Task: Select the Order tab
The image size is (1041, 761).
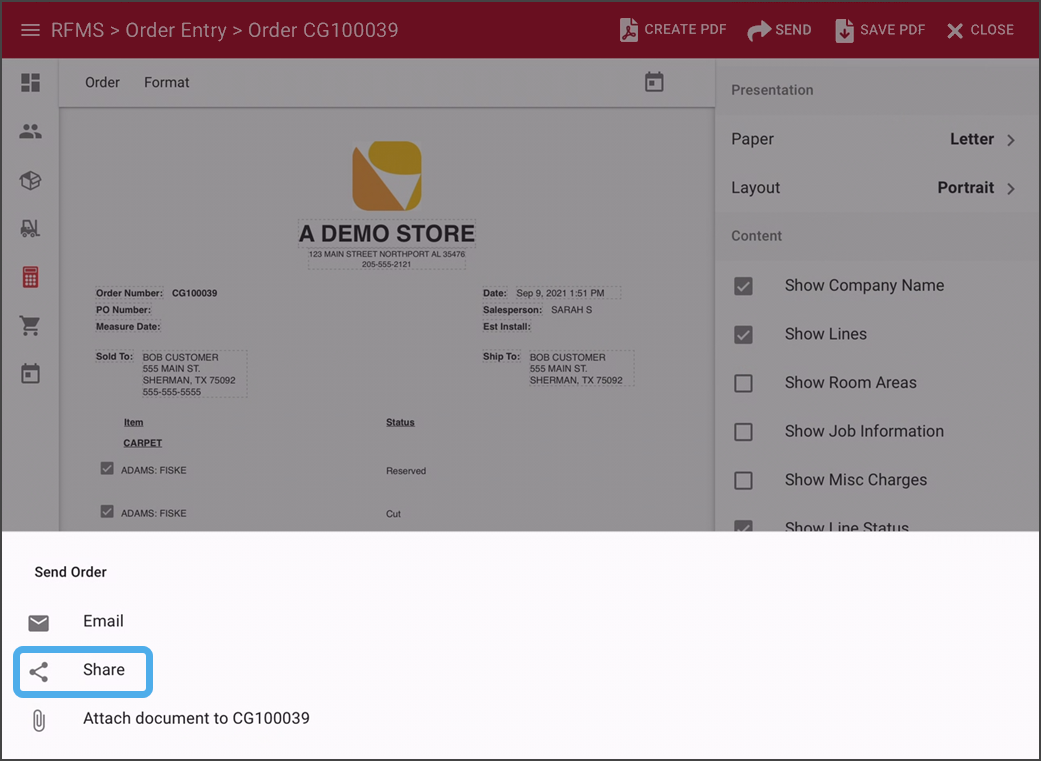Action: pos(102,82)
